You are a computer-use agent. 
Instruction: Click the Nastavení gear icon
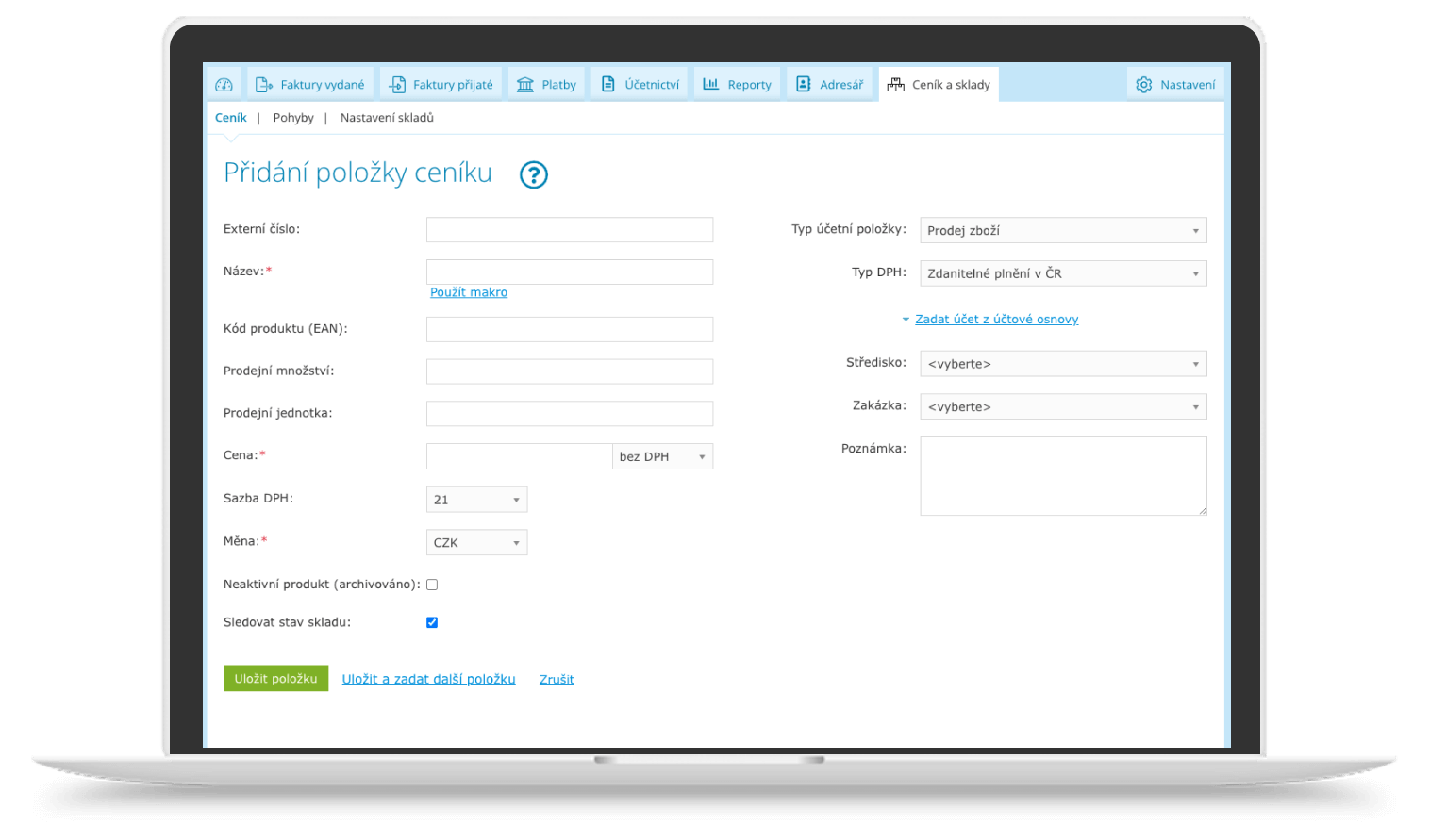tap(1144, 85)
